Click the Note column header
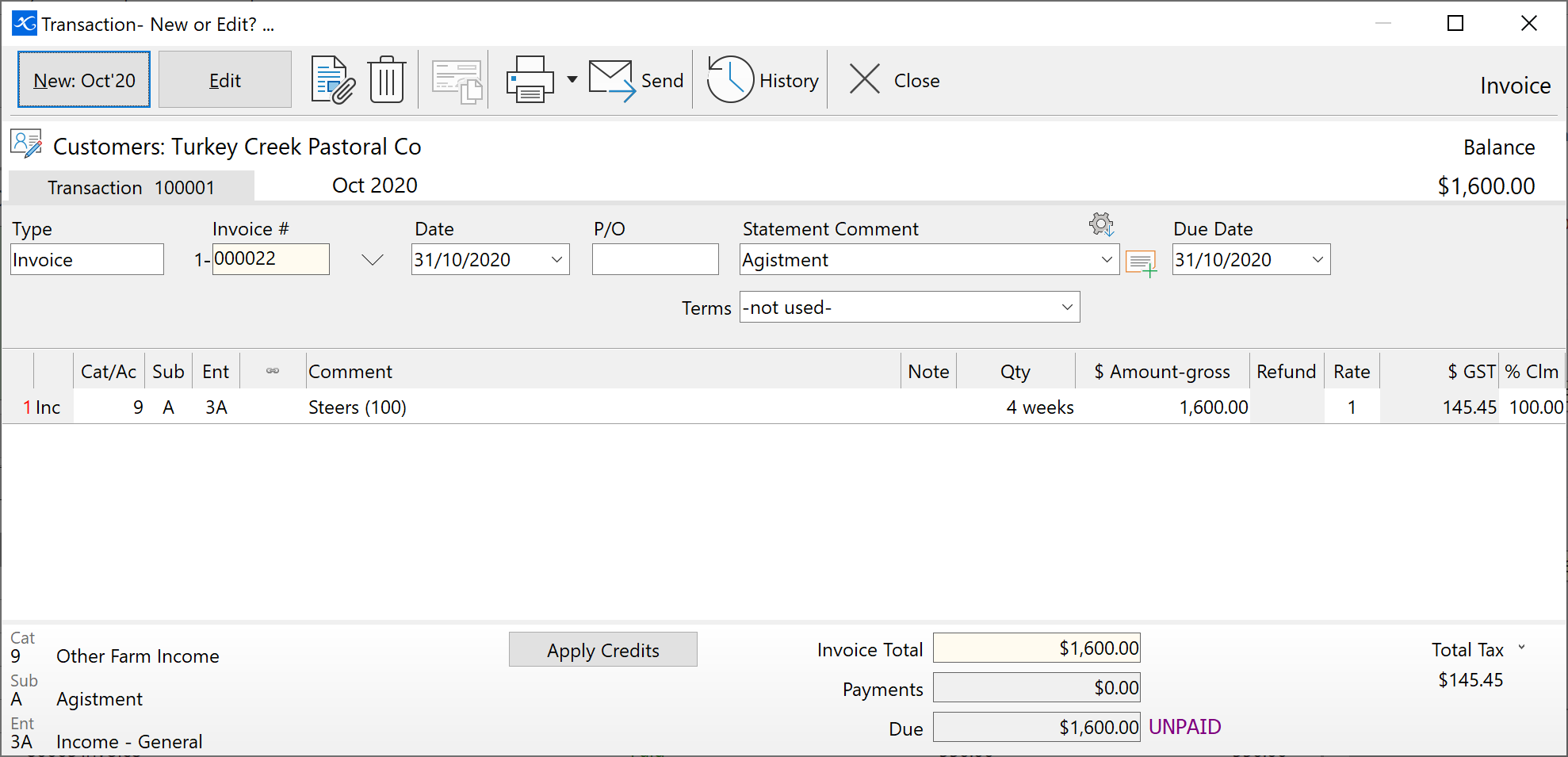Viewport: 1568px width, 757px height. click(x=929, y=371)
